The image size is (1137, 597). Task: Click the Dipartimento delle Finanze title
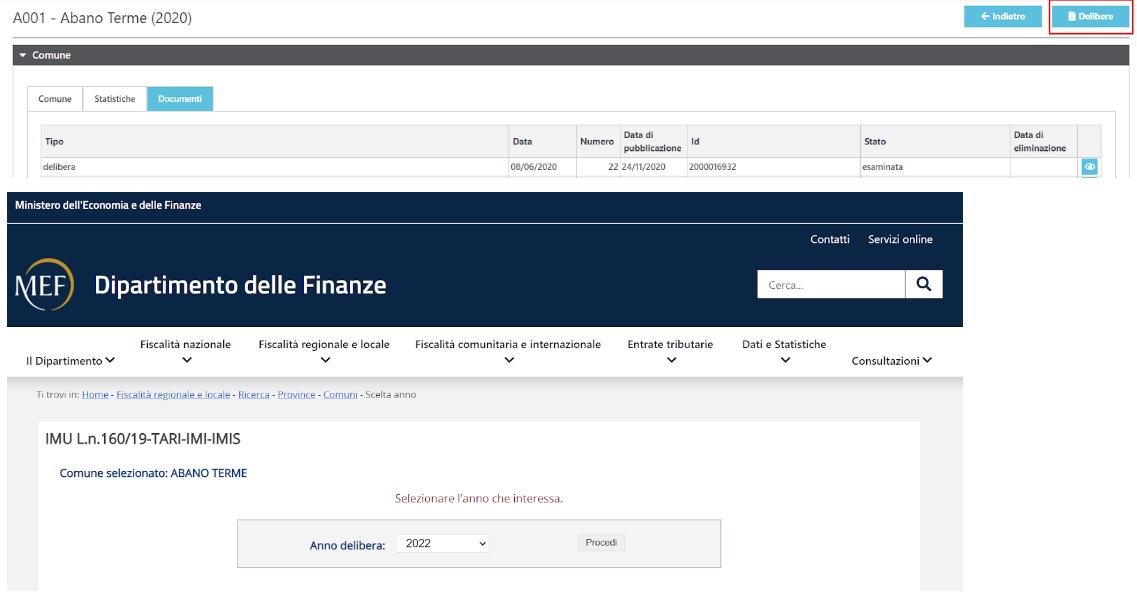pyautogui.click(x=240, y=285)
